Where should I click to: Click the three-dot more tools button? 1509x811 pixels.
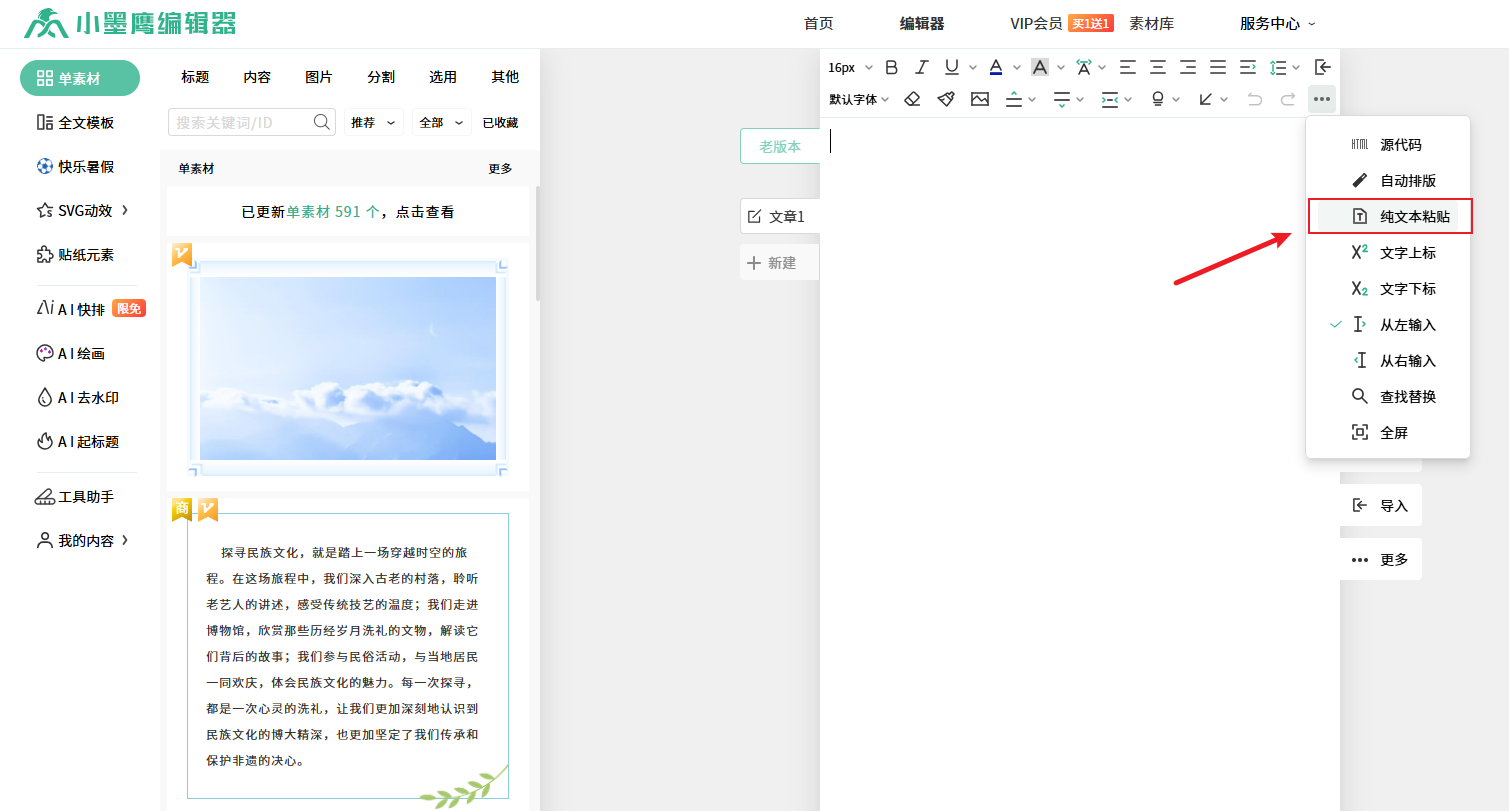1323,99
